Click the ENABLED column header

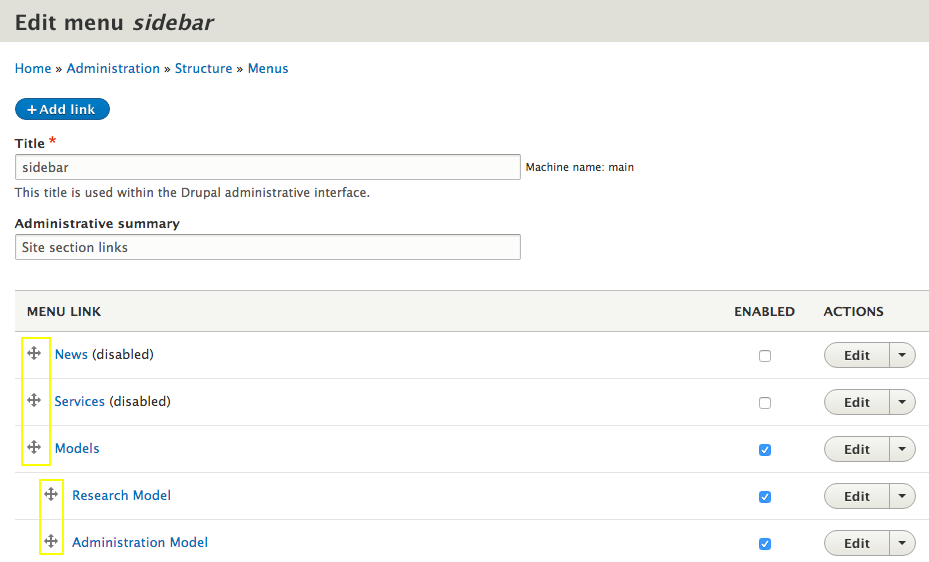coord(764,311)
